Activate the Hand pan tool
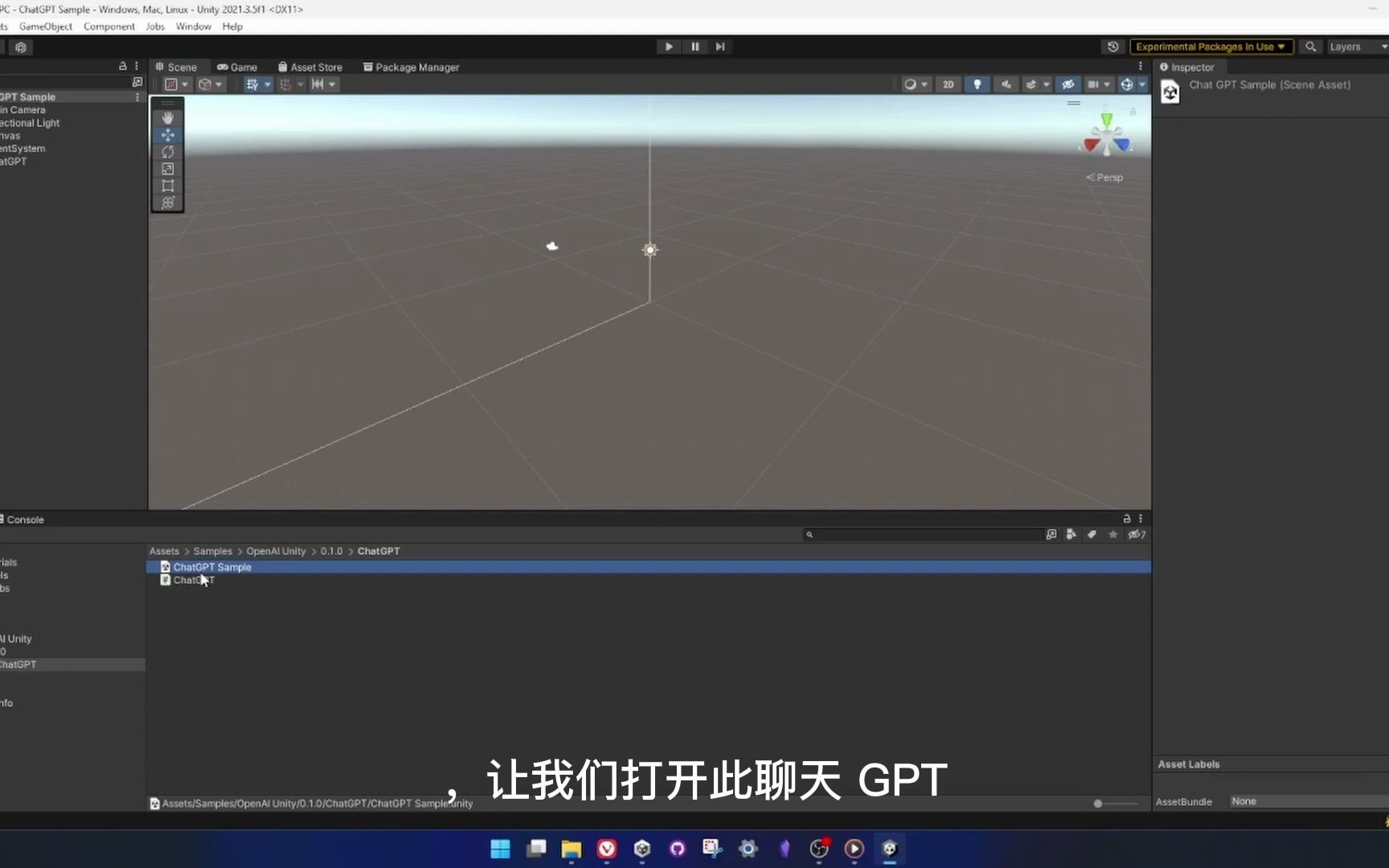Screen dimensions: 1389x868 pyautogui.click(x=167, y=117)
